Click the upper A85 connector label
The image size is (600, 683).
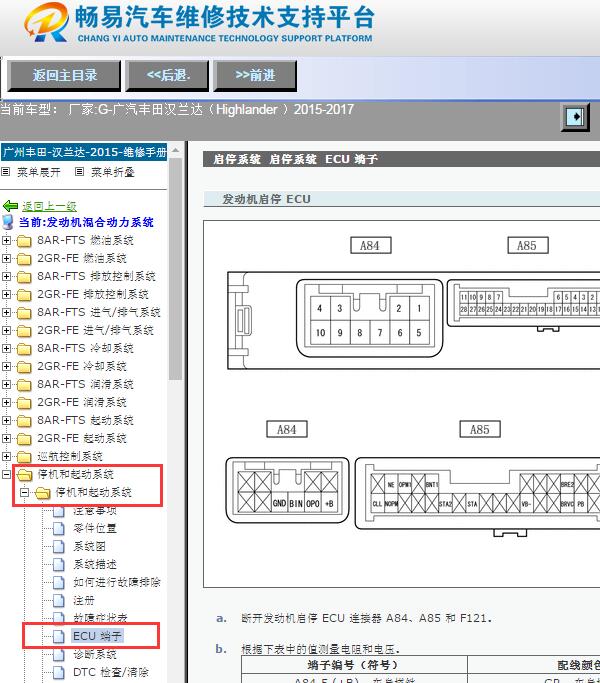(528, 245)
